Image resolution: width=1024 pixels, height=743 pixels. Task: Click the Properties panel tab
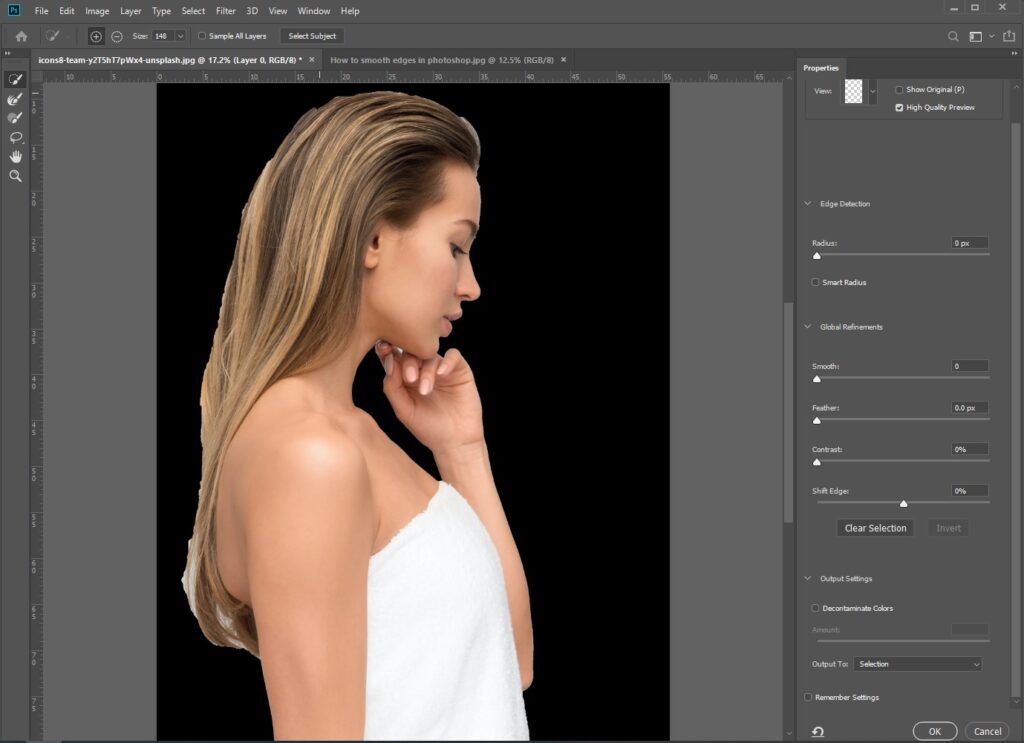[821, 68]
